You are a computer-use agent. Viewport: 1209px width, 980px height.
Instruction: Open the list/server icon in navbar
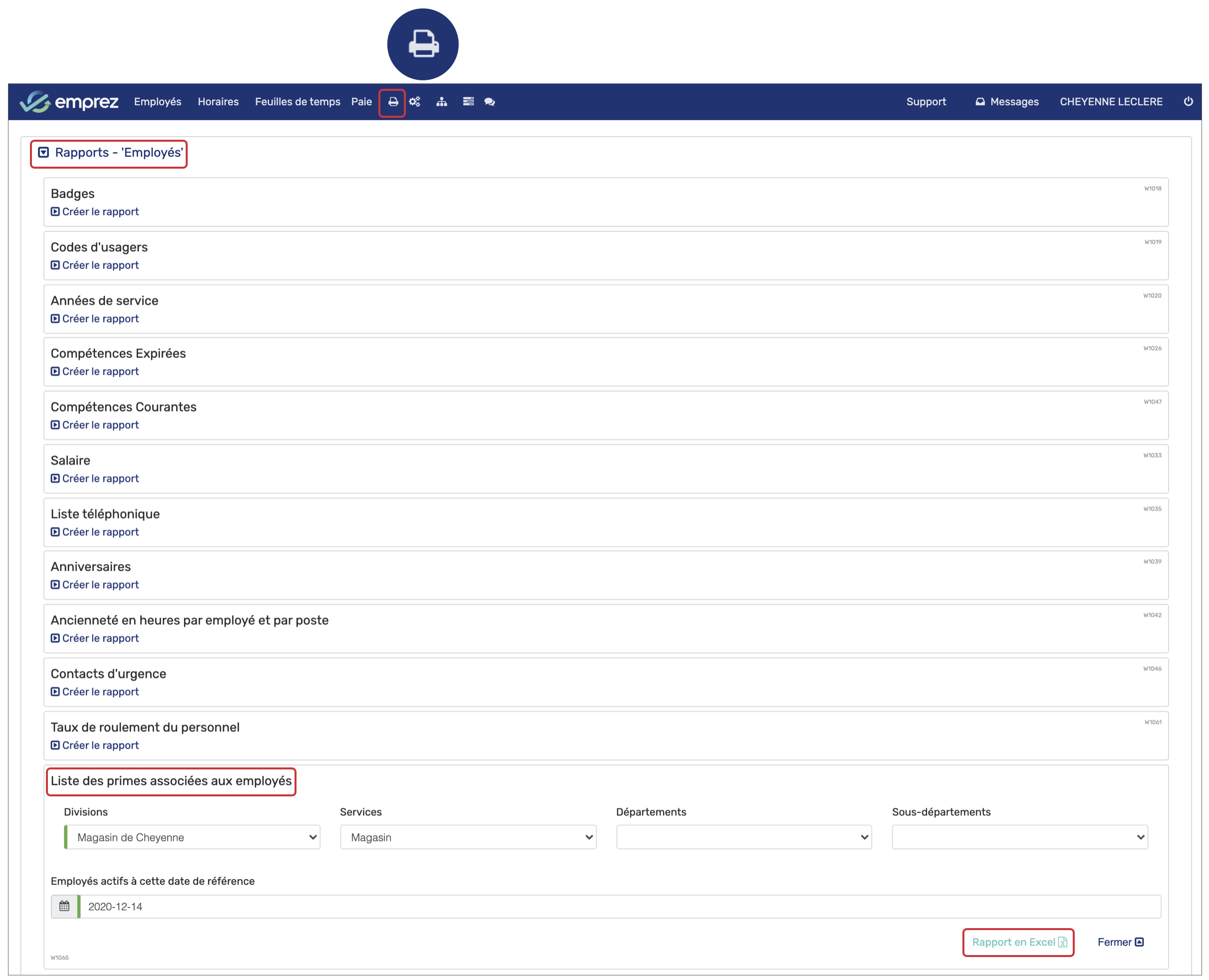(x=468, y=102)
